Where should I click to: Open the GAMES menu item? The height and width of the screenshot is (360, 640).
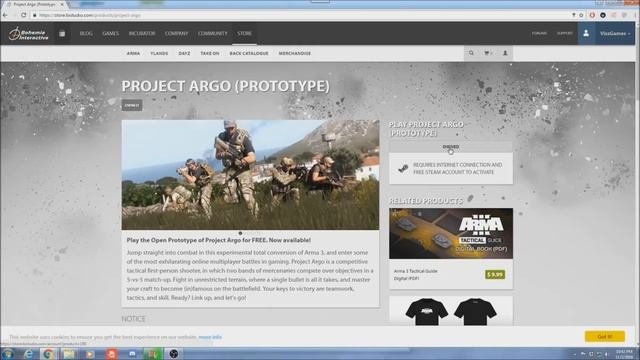coord(111,33)
